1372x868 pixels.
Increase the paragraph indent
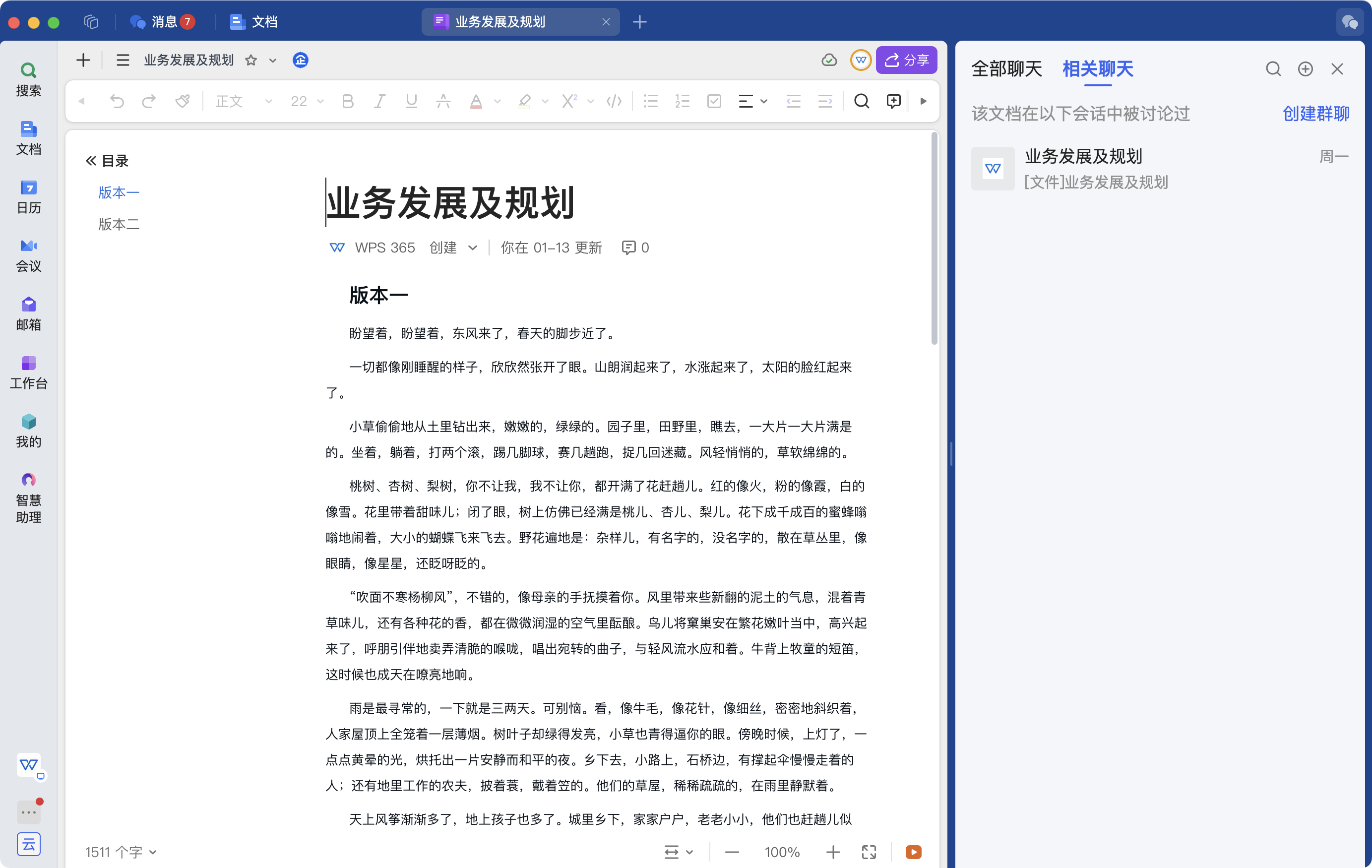(x=825, y=102)
